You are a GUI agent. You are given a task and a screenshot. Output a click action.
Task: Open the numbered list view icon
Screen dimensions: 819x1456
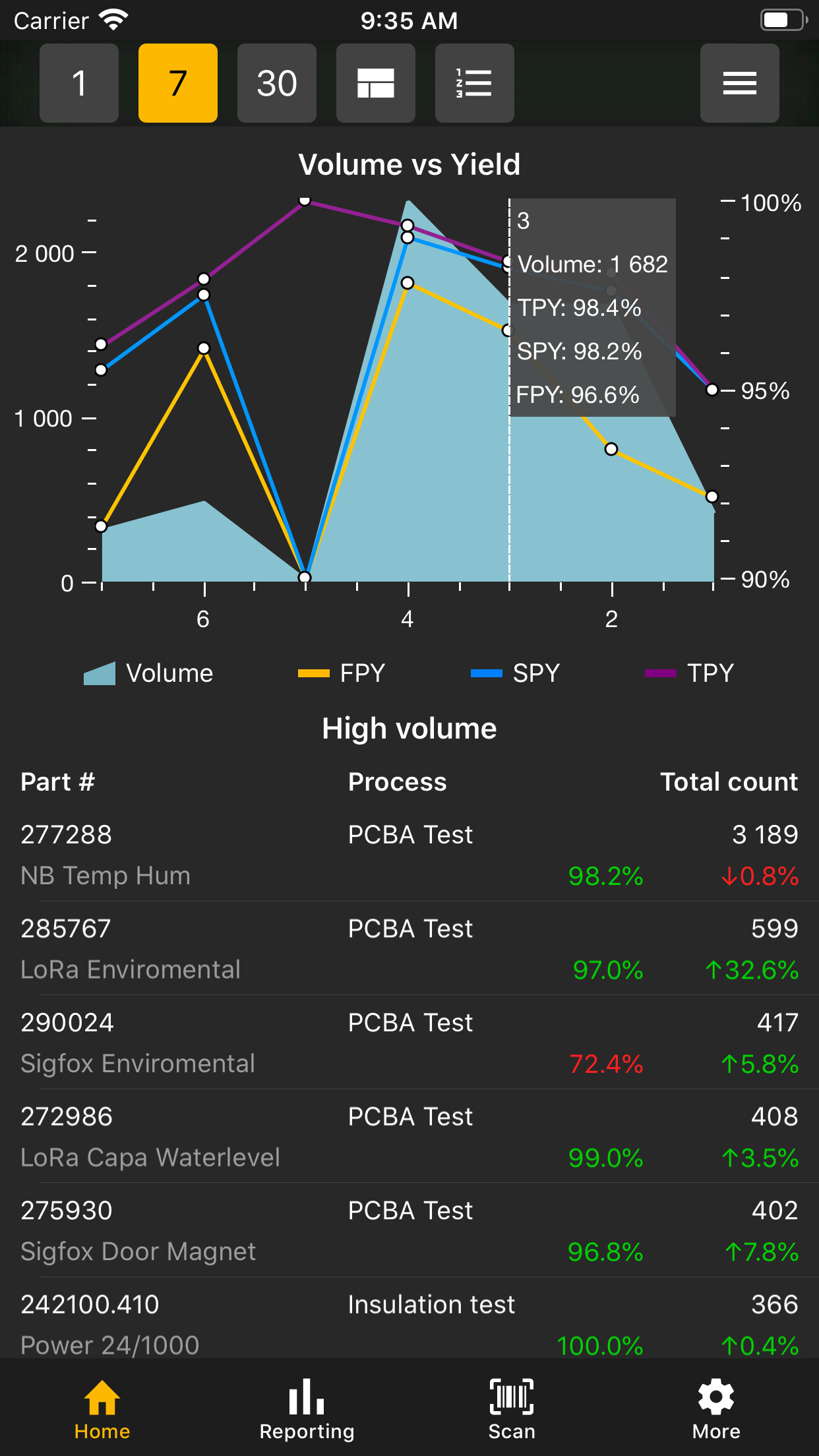pyautogui.click(x=475, y=83)
